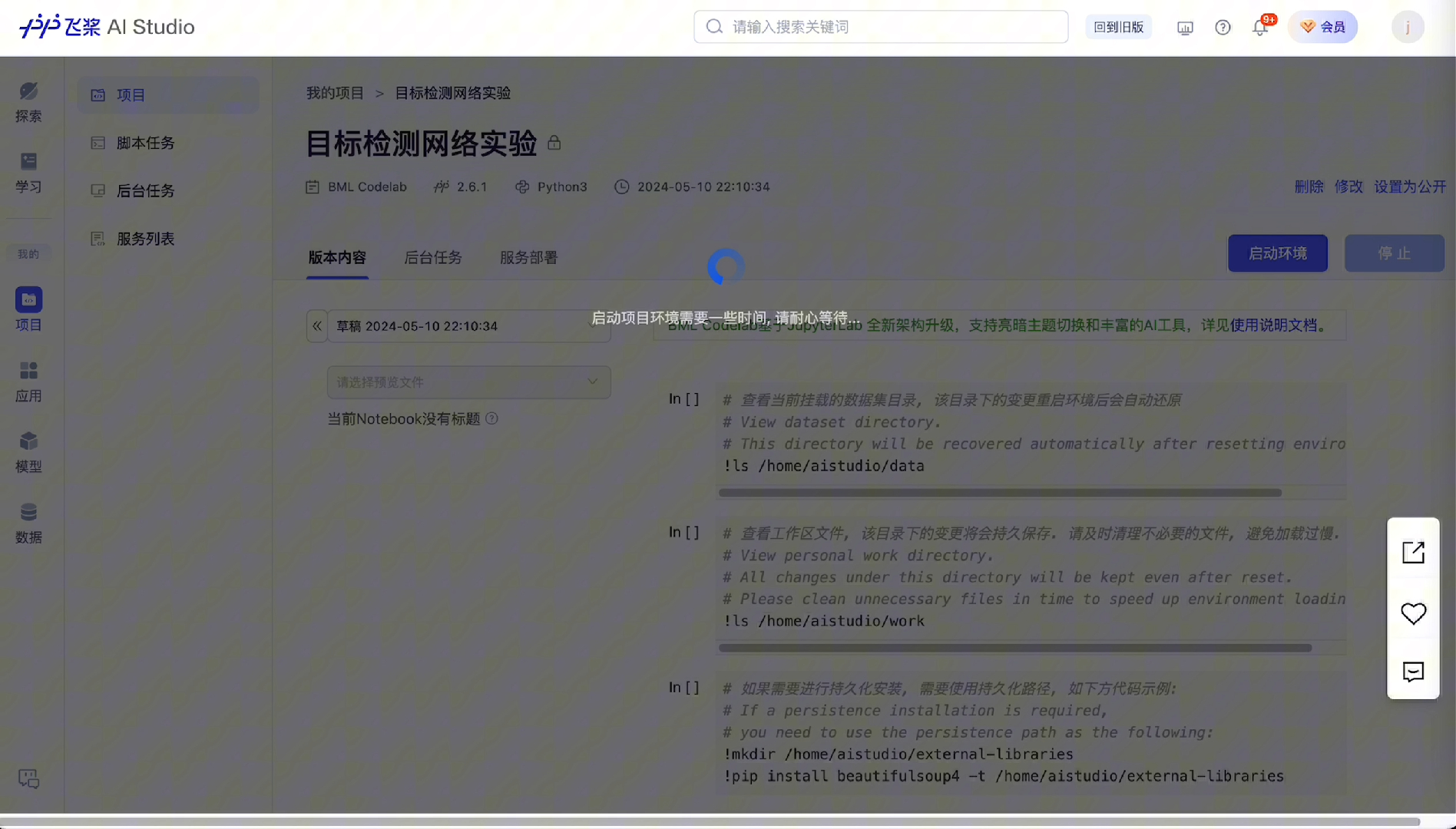Image resolution: width=1456 pixels, height=829 pixels.
Task: Click the 修改 link
Action: click(x=1348, y=187)
